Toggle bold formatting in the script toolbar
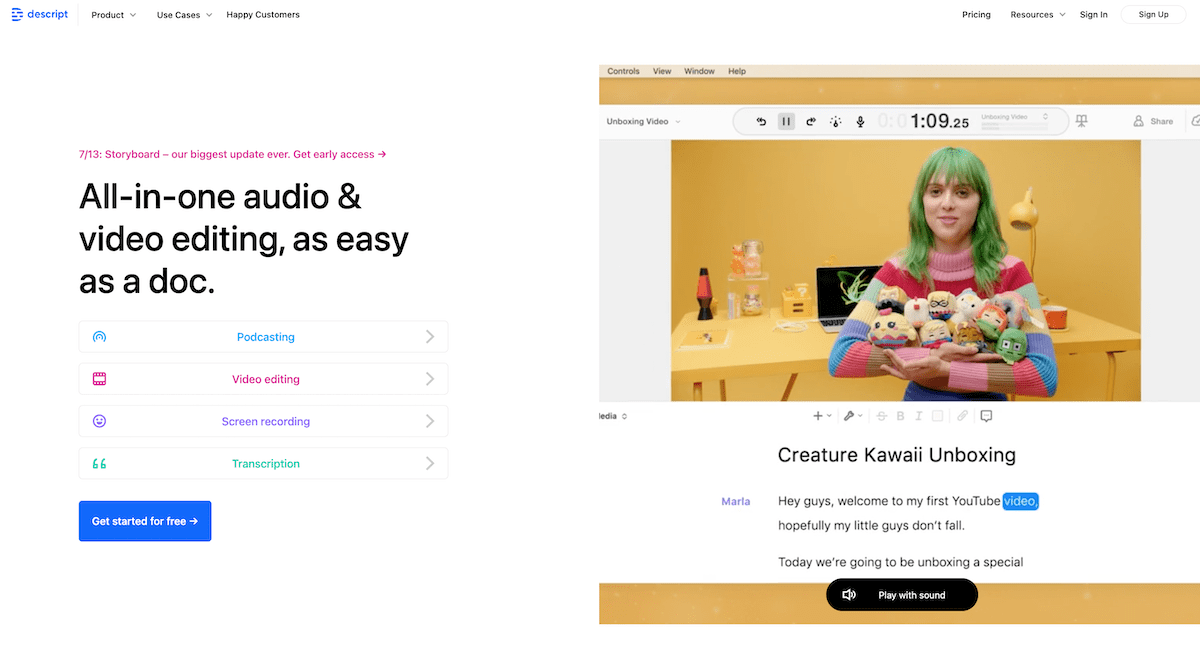This screenshot has width=1200, height=645. 900,416
